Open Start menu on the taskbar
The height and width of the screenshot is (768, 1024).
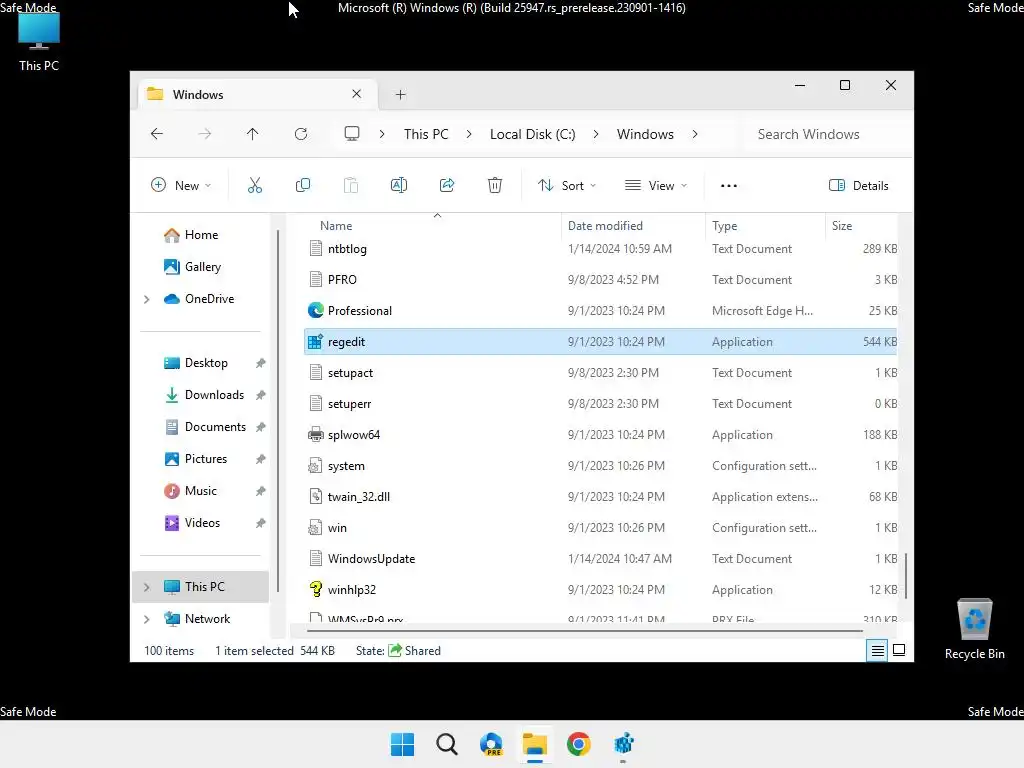402,744
